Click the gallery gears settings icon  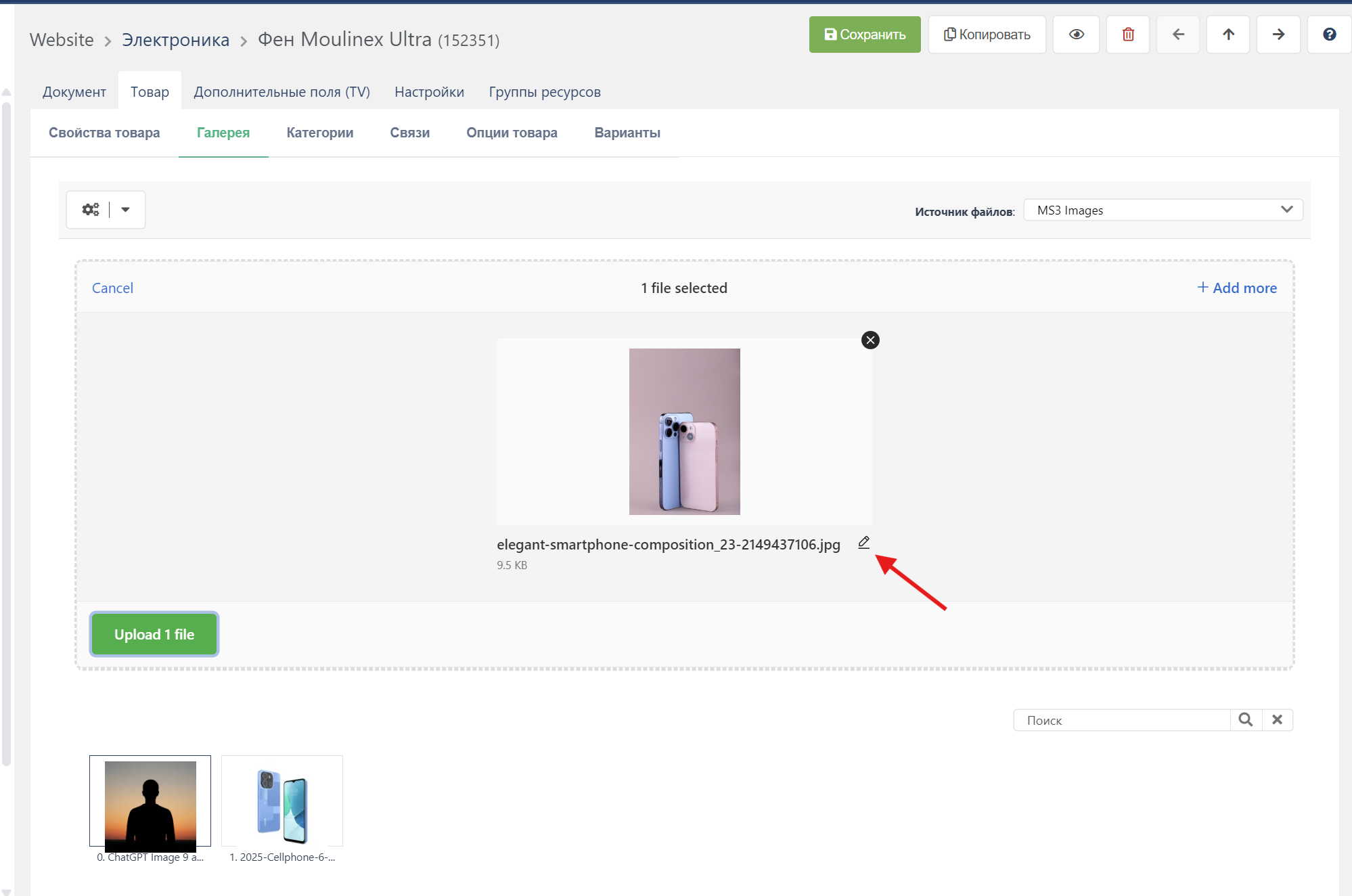click(x=91, y=210)
